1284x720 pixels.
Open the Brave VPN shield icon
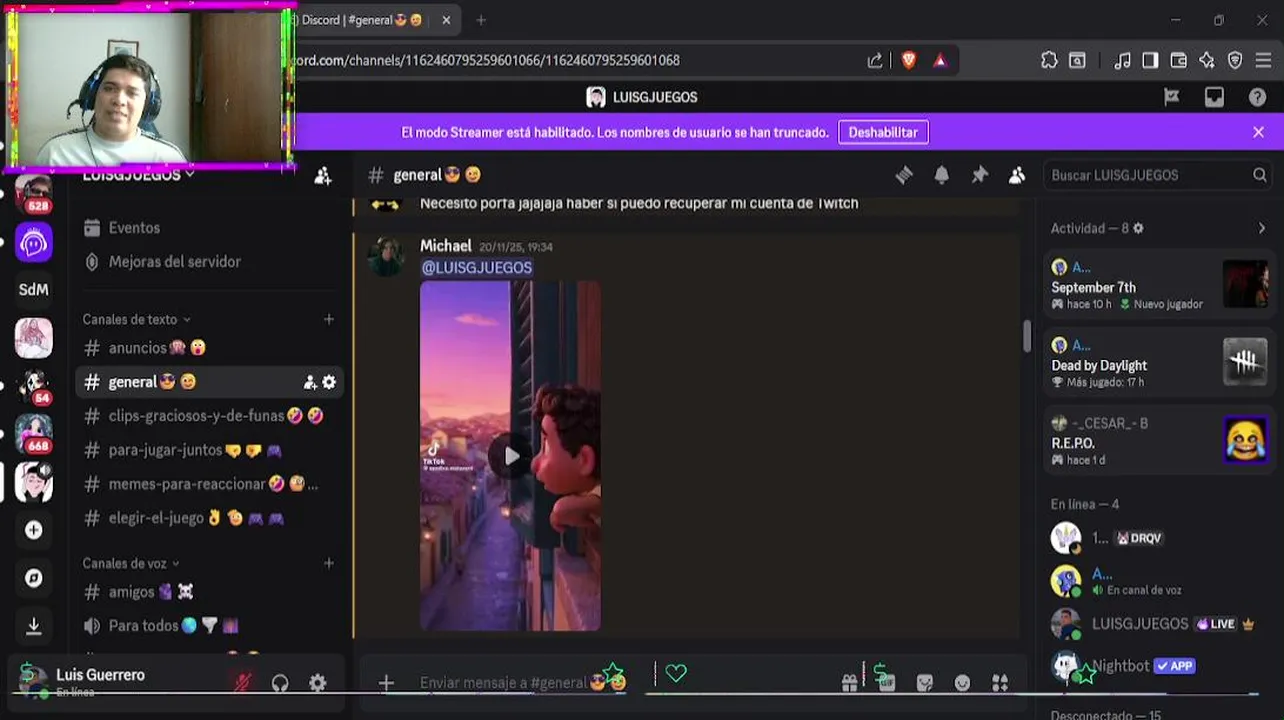(x=1235, y=60)
